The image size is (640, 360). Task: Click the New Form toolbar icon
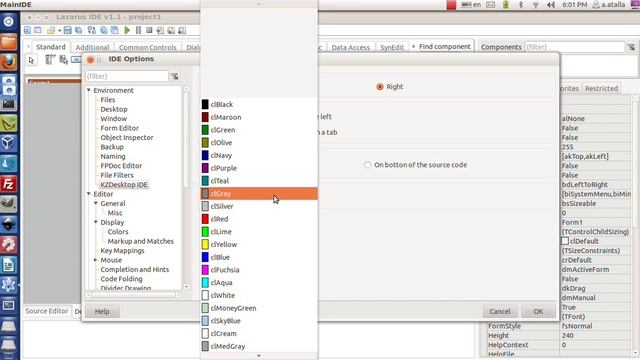[38, 30]
